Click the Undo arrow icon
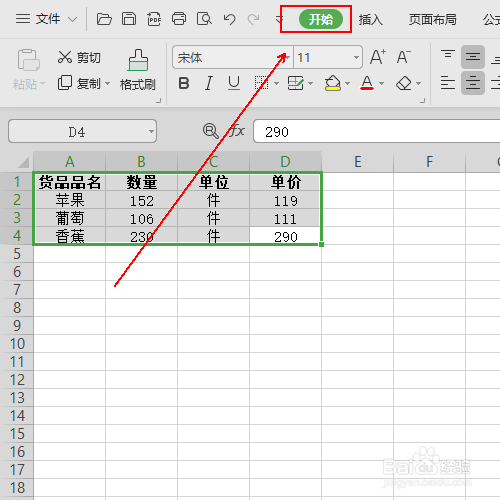The image size is (500, 500). 229,19
